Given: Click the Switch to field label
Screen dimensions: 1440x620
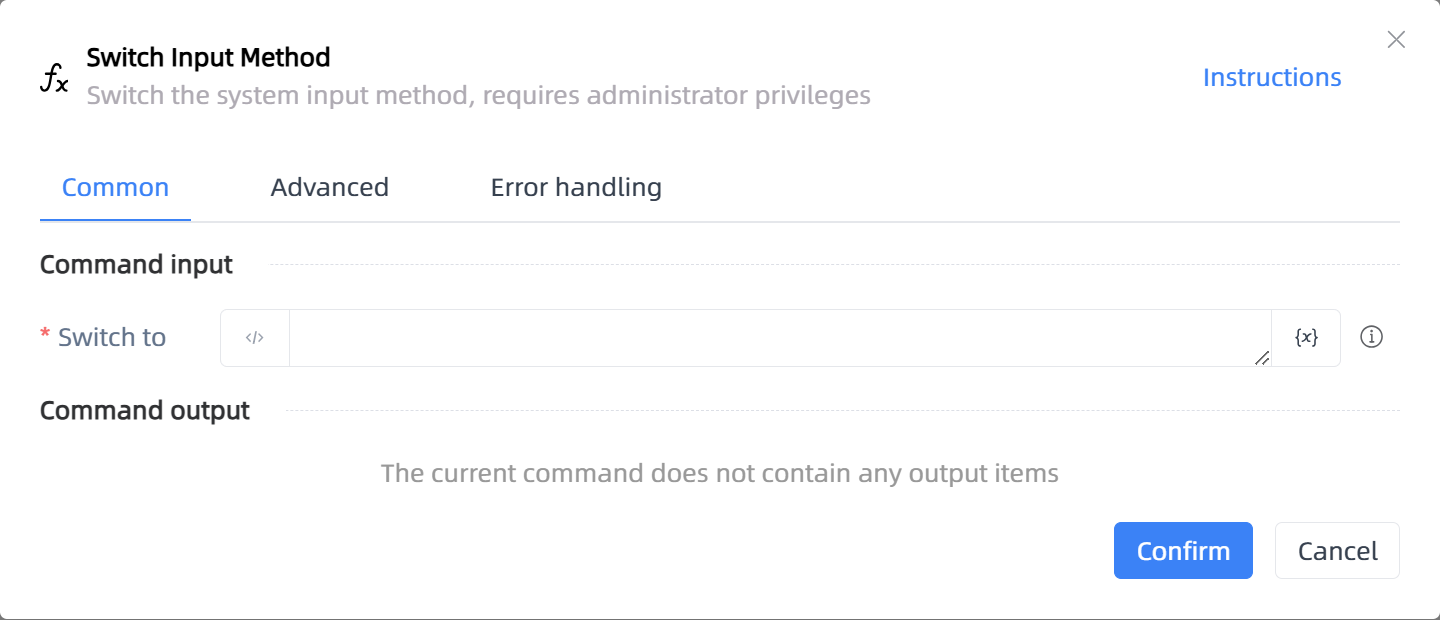Looking at the screenshot, I should (x=112, y=338).
